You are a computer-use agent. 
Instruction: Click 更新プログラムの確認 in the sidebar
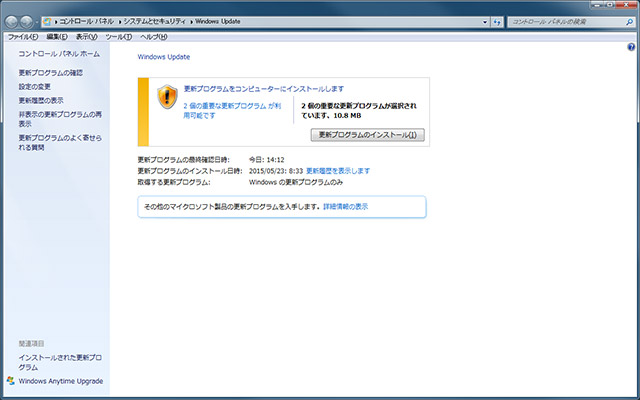50,73
